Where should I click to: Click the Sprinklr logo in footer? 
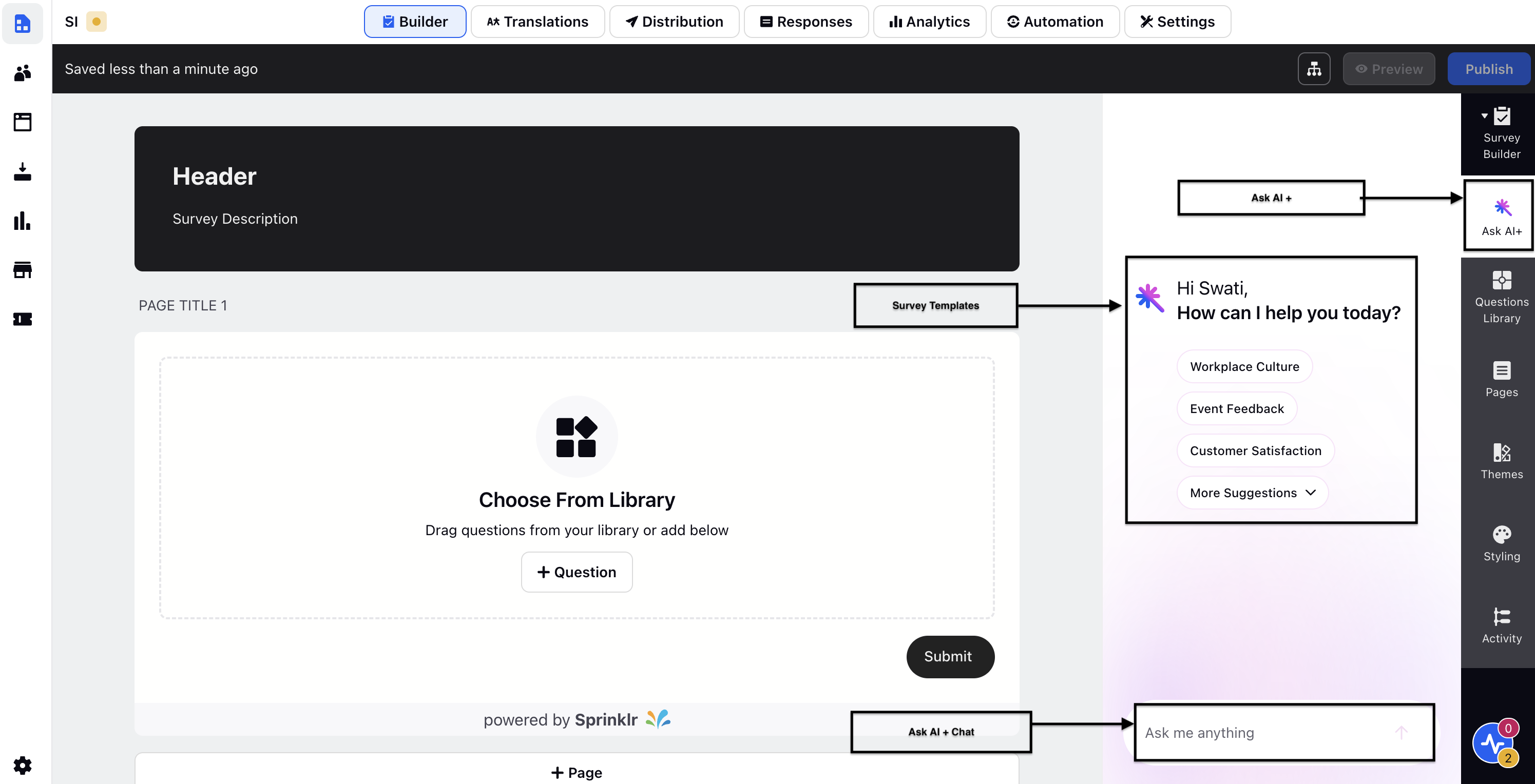tap(658, 719)
